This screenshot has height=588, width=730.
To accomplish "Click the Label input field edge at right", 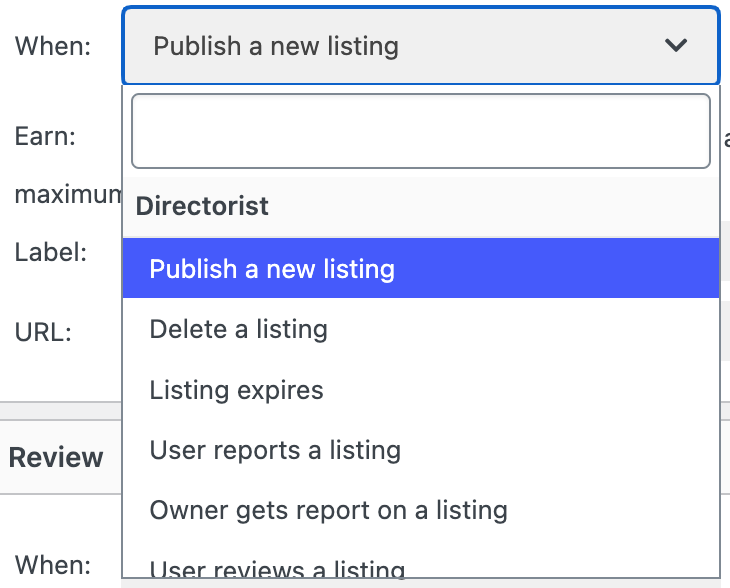I will (x=725, y=251).
